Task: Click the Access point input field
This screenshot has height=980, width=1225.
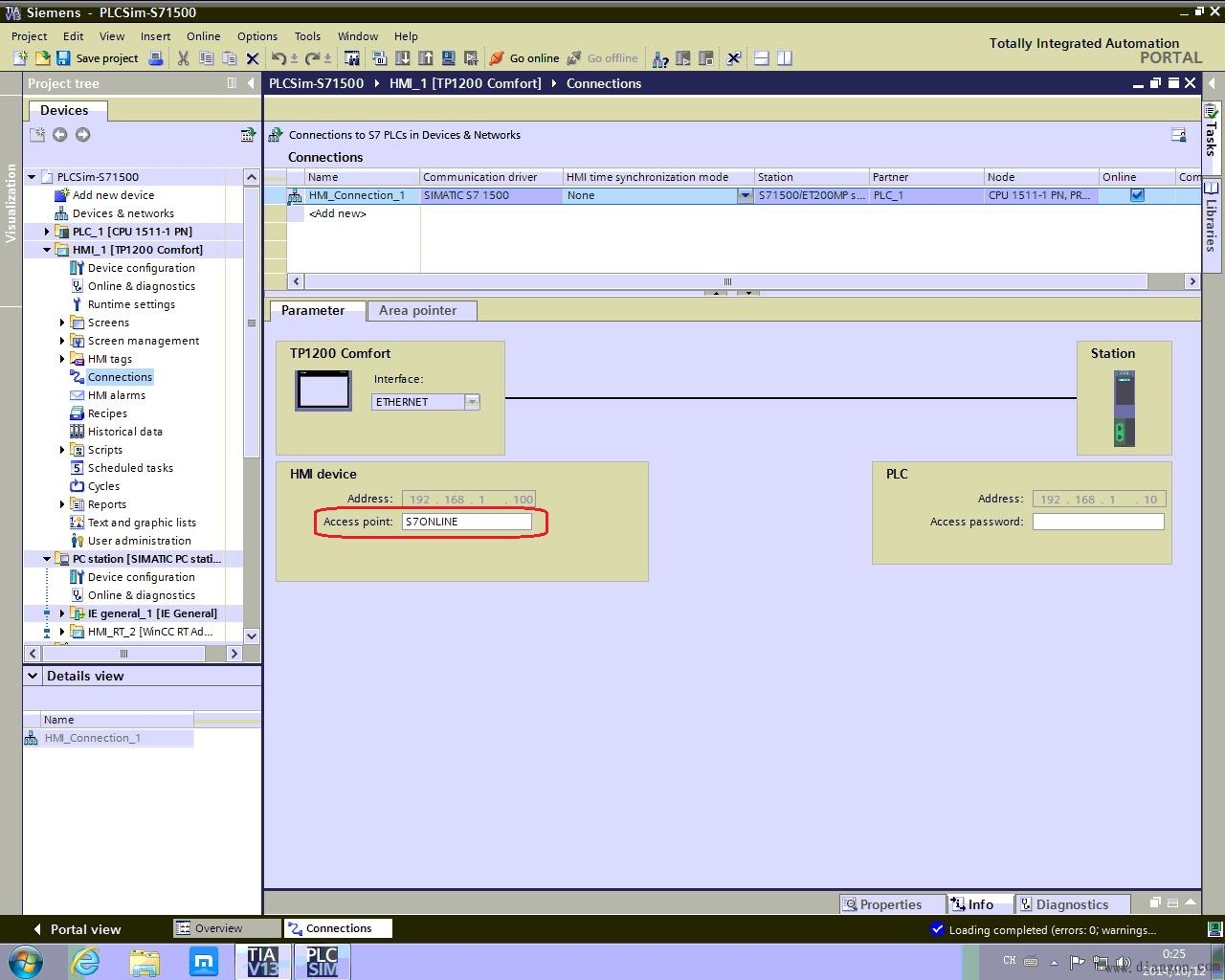Action: click(466, 522)
